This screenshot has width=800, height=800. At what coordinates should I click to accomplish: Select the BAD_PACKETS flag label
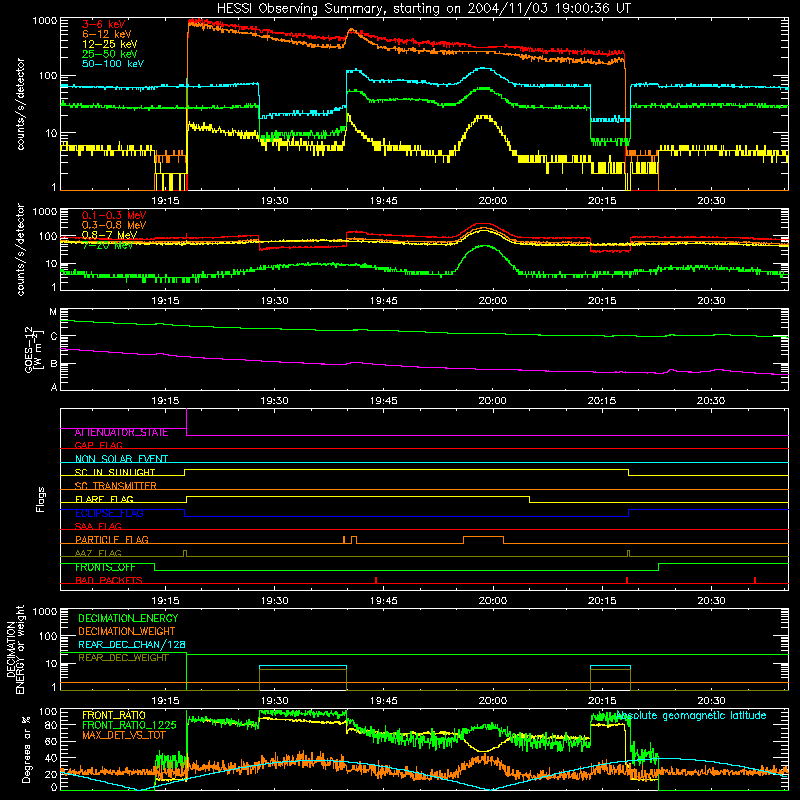click(109, 580)
